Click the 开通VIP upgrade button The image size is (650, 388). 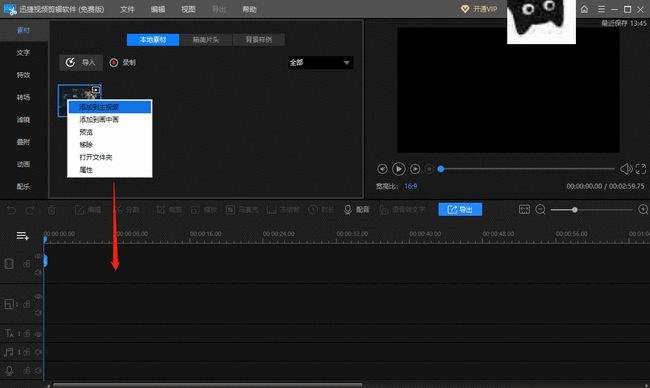tap(479, 9)
